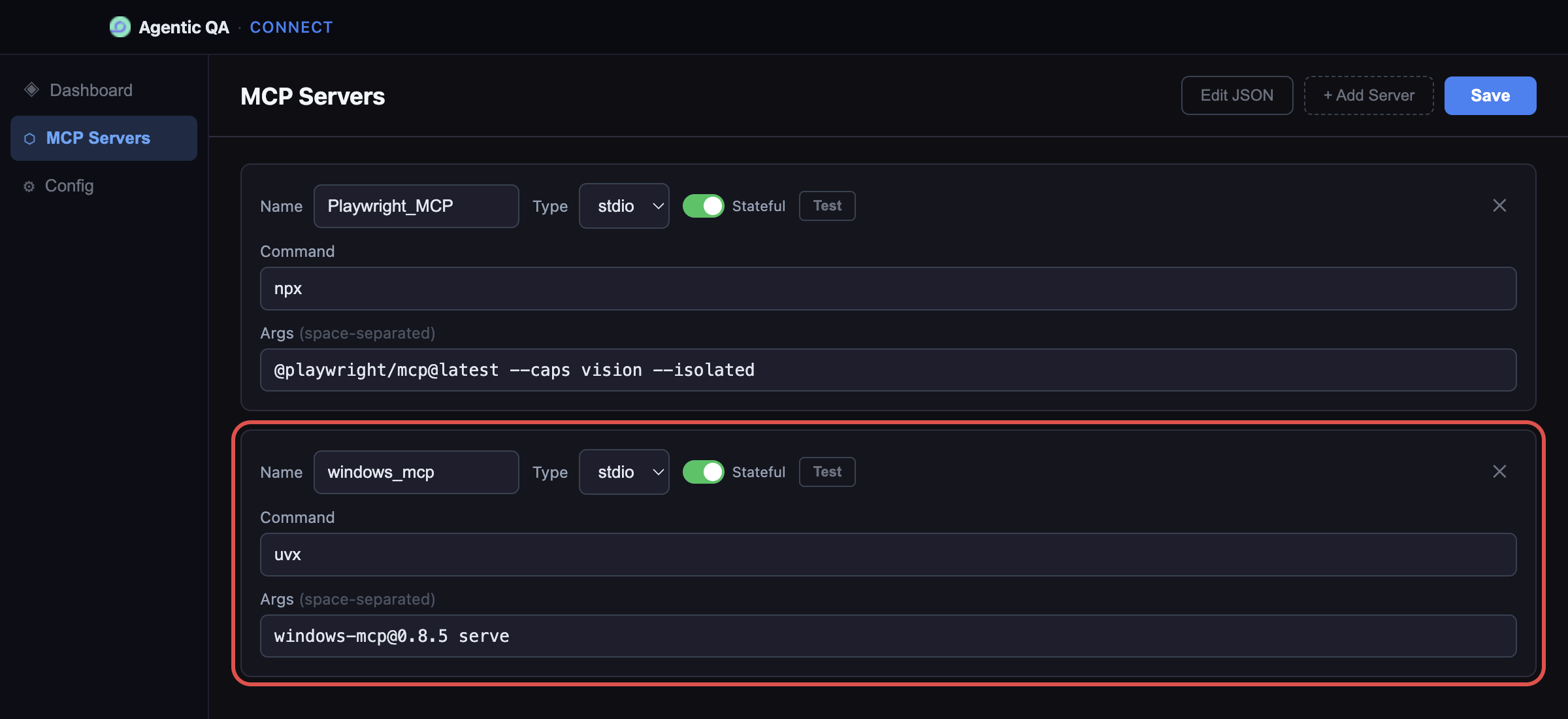Focus the Playwright_MCP name field
The height and width of the screenshot is (719, 1568).
[416, 206]
